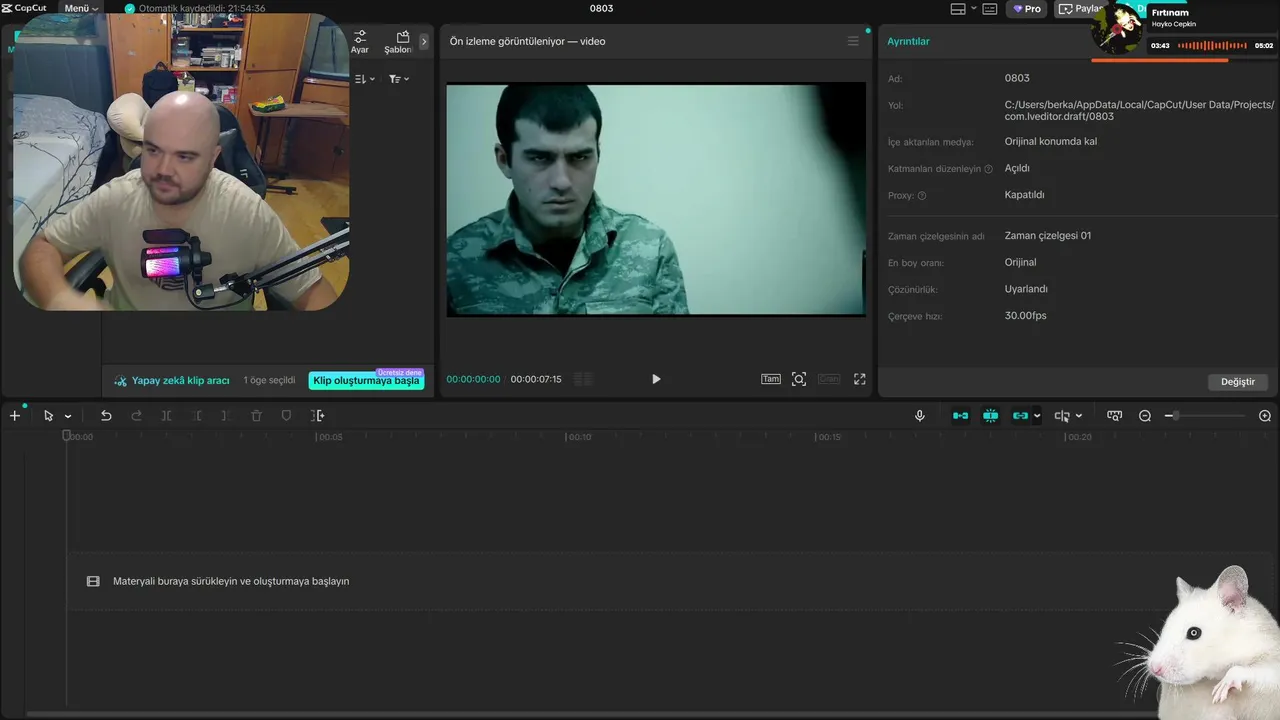Split the clip at the playhead

pos(167,416)
